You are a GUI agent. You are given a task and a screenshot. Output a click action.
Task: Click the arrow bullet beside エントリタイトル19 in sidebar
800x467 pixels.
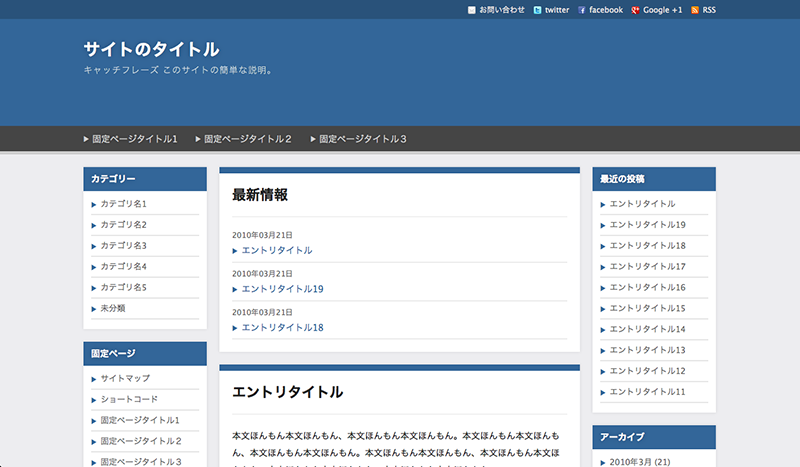click(x=603, y=225)
